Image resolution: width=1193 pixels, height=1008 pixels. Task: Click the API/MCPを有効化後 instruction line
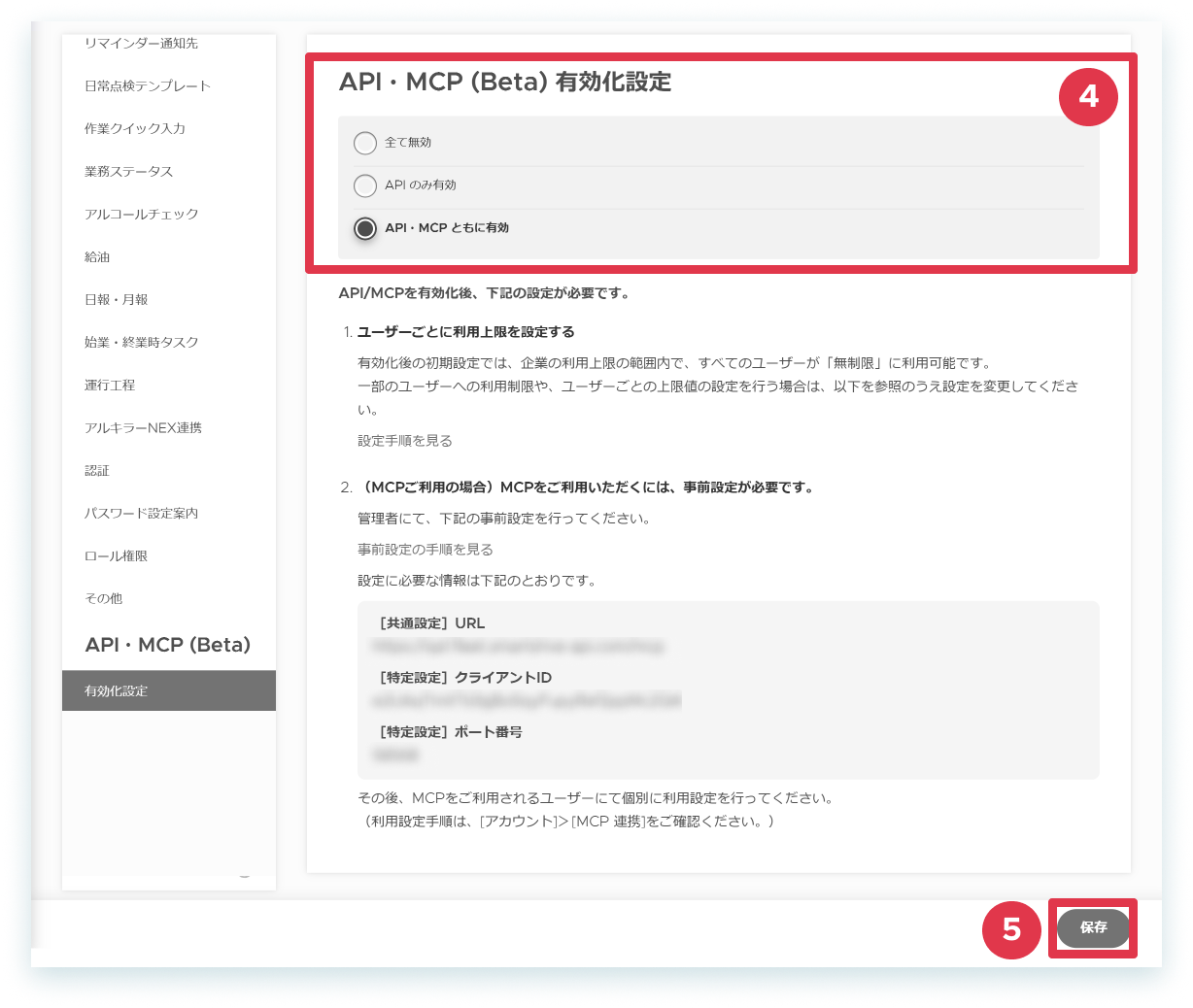(484, 293)
